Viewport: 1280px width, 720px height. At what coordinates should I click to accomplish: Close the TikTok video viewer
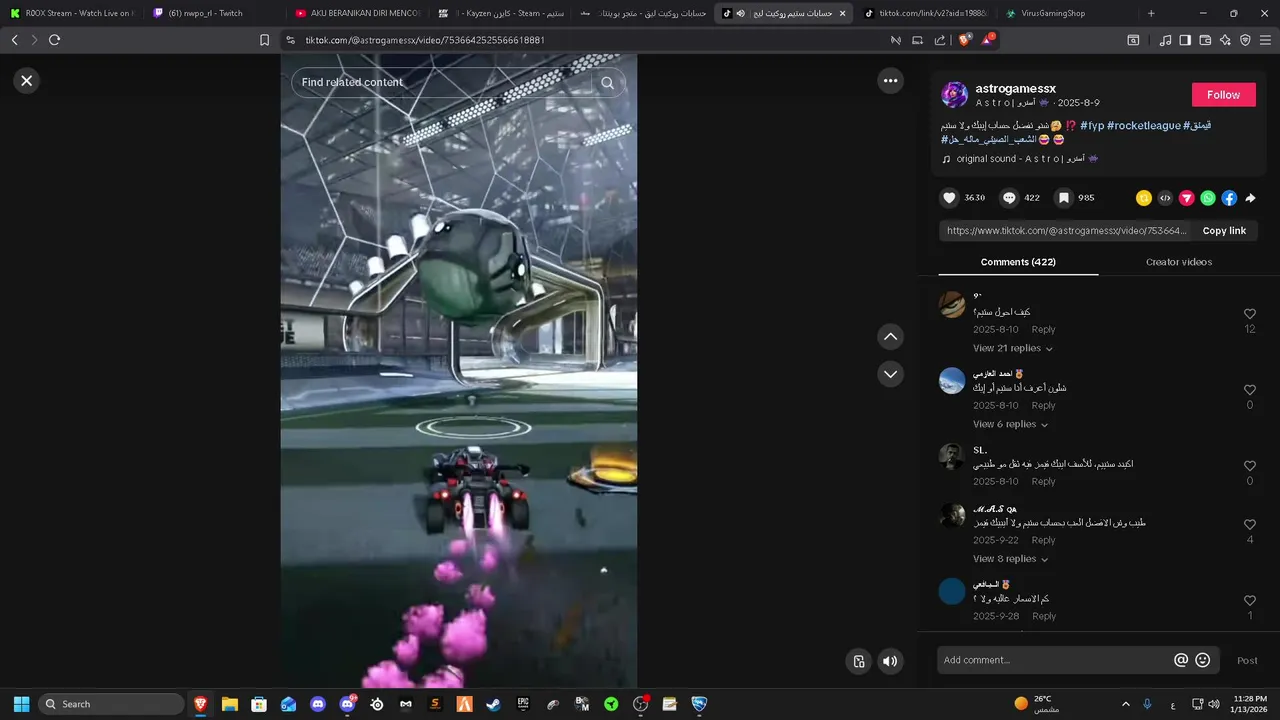(27, 81)
